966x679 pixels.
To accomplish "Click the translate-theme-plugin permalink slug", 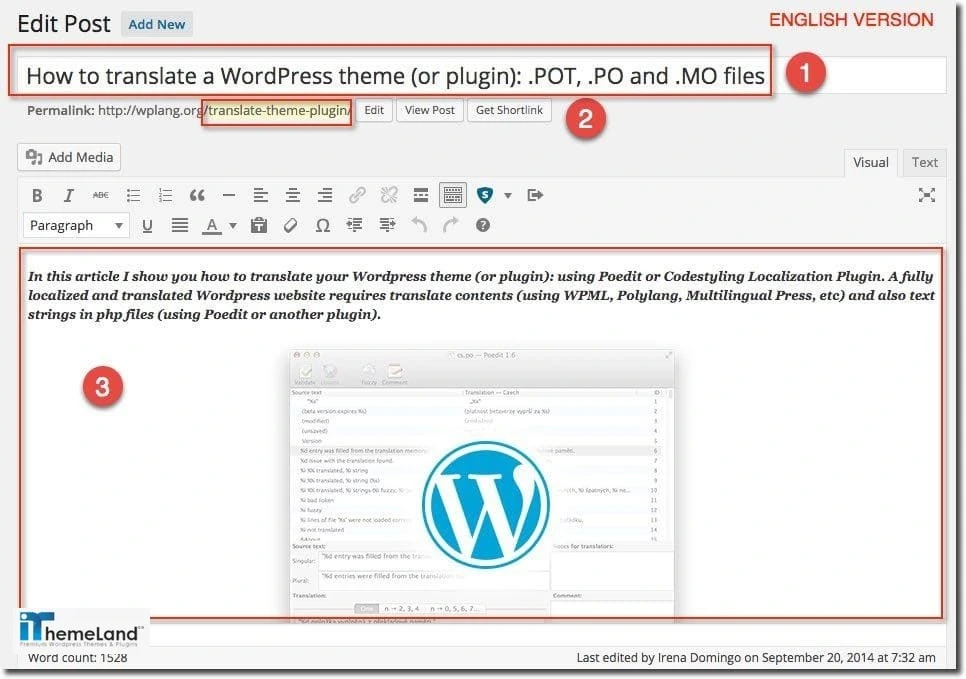I will point(279,111).
